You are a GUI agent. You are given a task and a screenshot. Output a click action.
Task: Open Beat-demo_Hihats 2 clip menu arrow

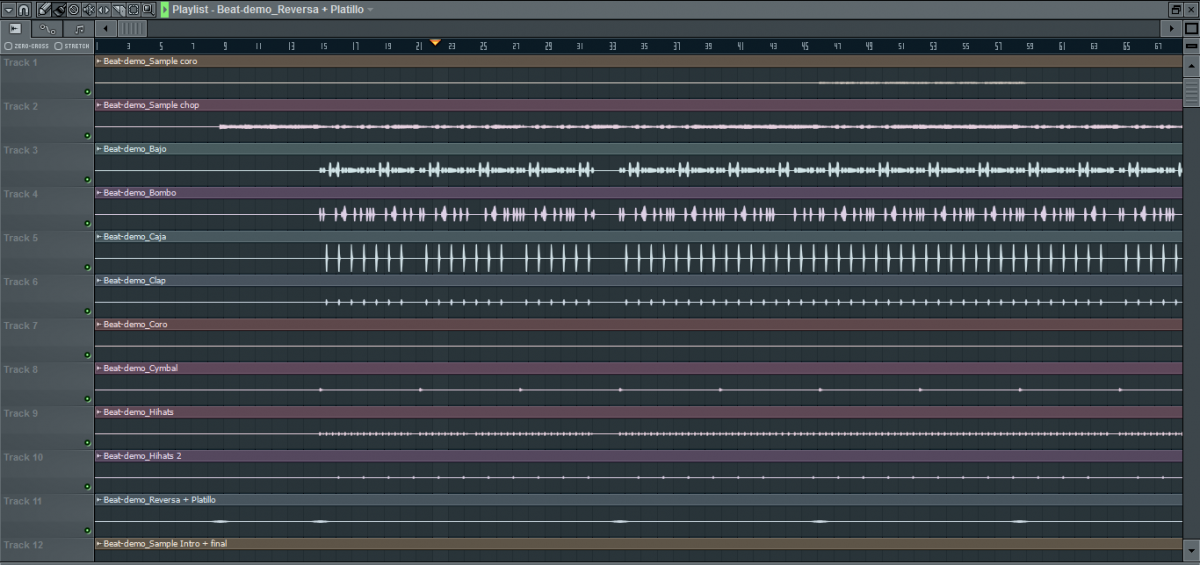coord(99,456)
